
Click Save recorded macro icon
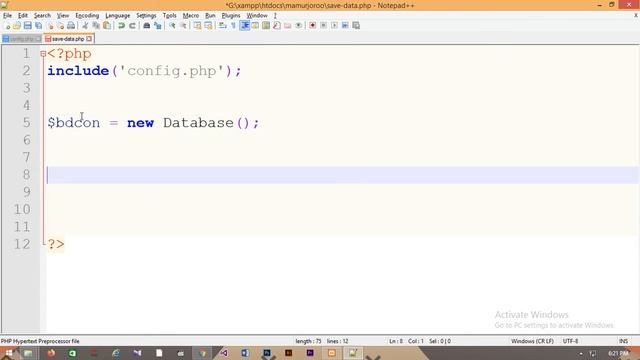(x=356, y=26)
